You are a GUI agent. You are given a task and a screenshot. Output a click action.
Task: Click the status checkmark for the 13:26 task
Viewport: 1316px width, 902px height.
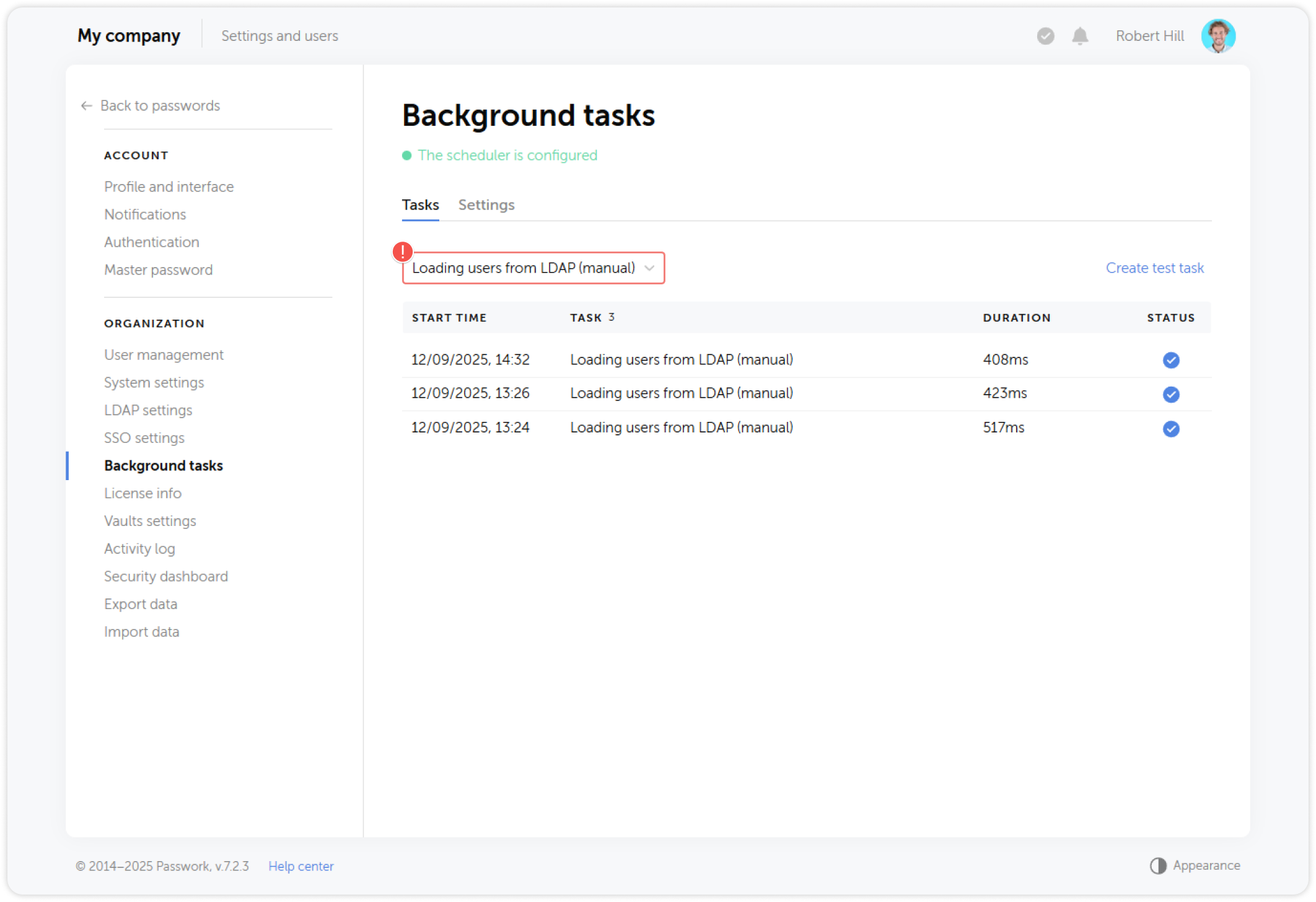(1170, 394)
